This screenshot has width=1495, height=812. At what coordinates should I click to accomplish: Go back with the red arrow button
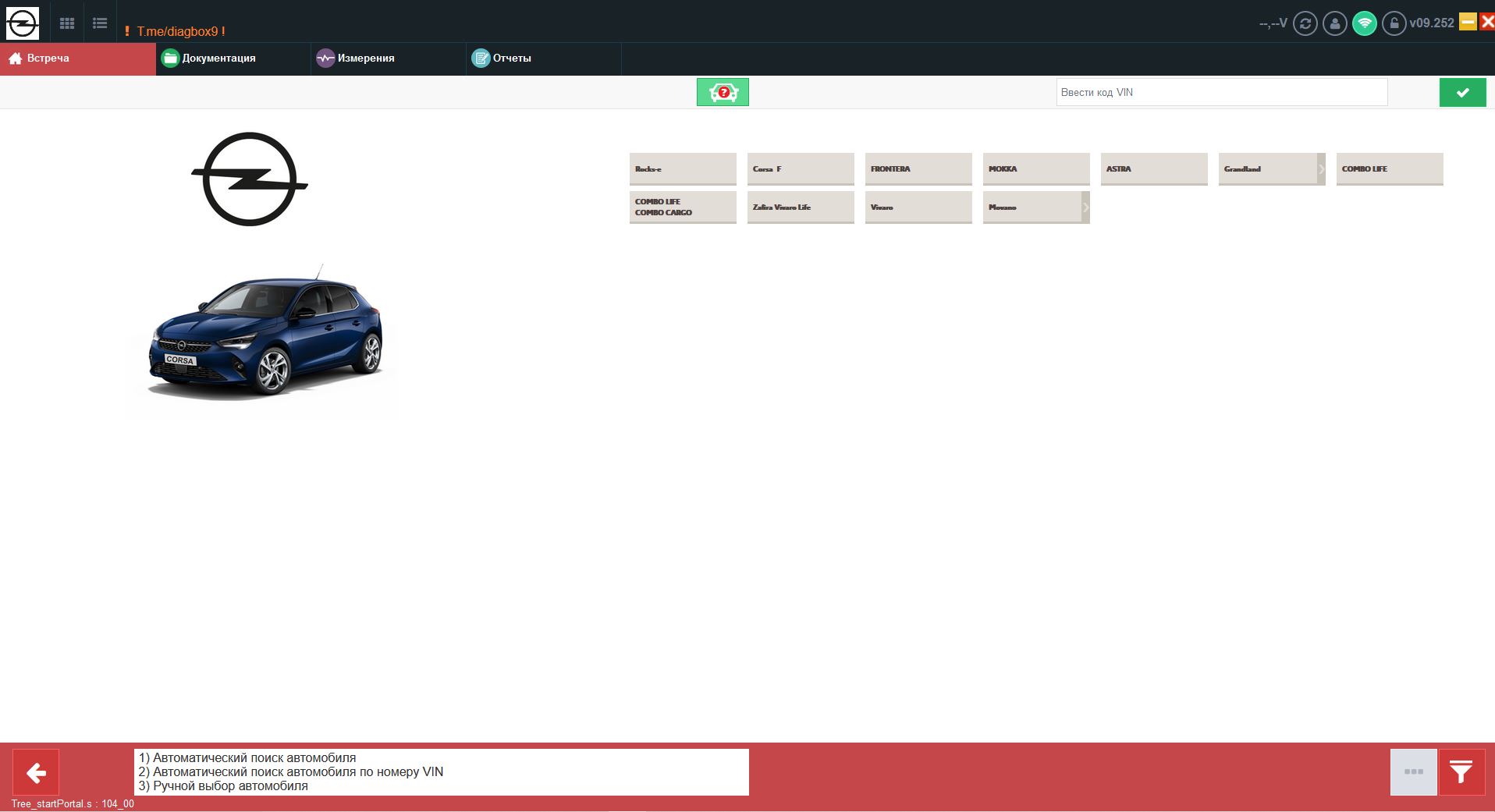point(36,772)
